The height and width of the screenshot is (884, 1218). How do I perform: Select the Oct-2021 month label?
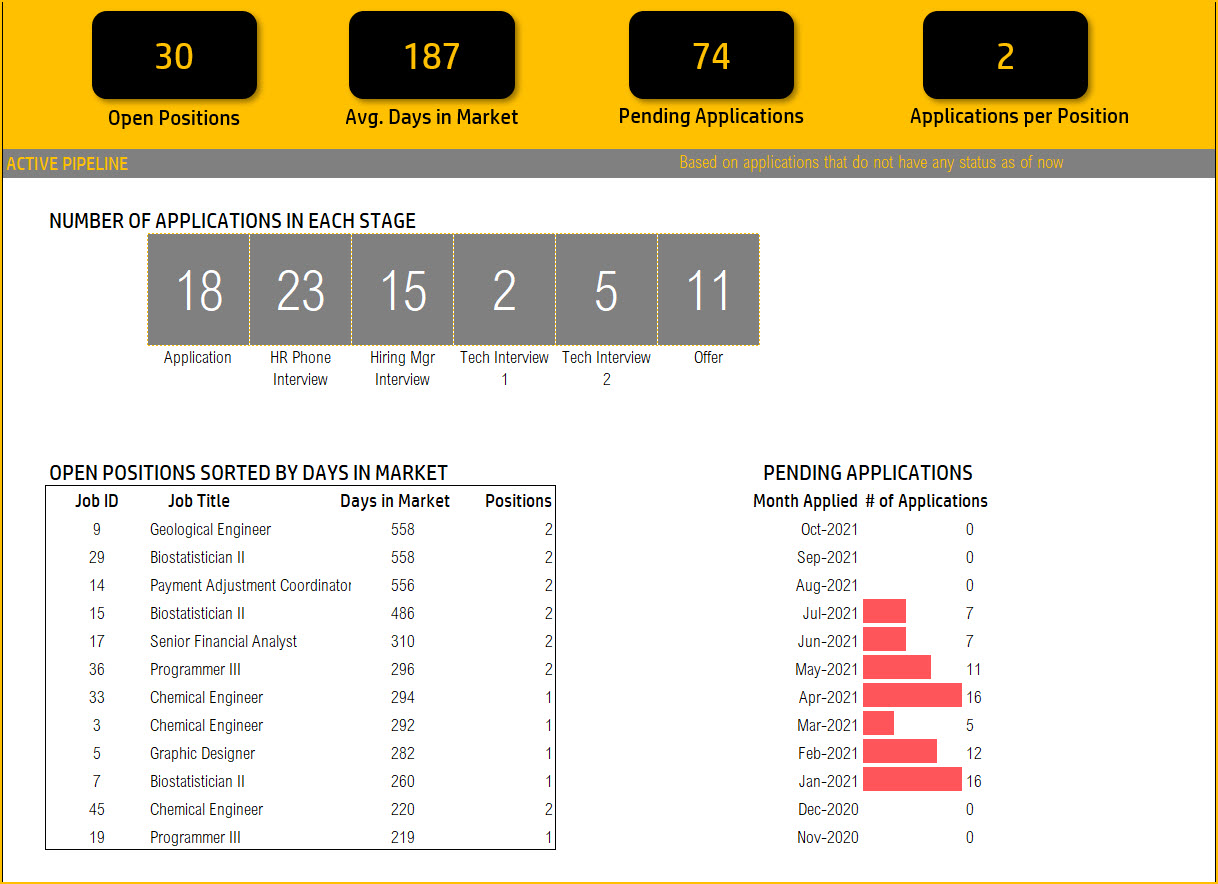[x=829, y=529]
